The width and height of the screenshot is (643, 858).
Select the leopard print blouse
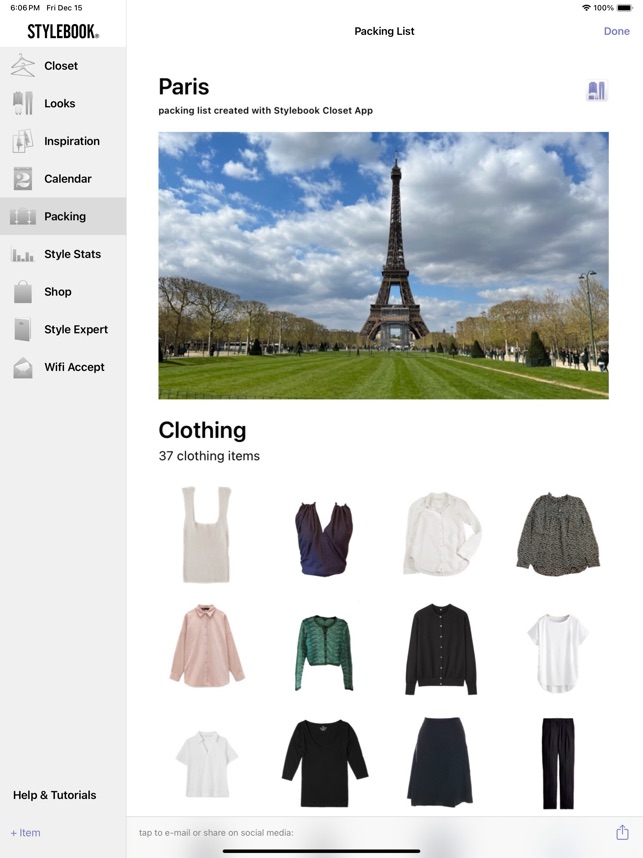pos(558,535)
